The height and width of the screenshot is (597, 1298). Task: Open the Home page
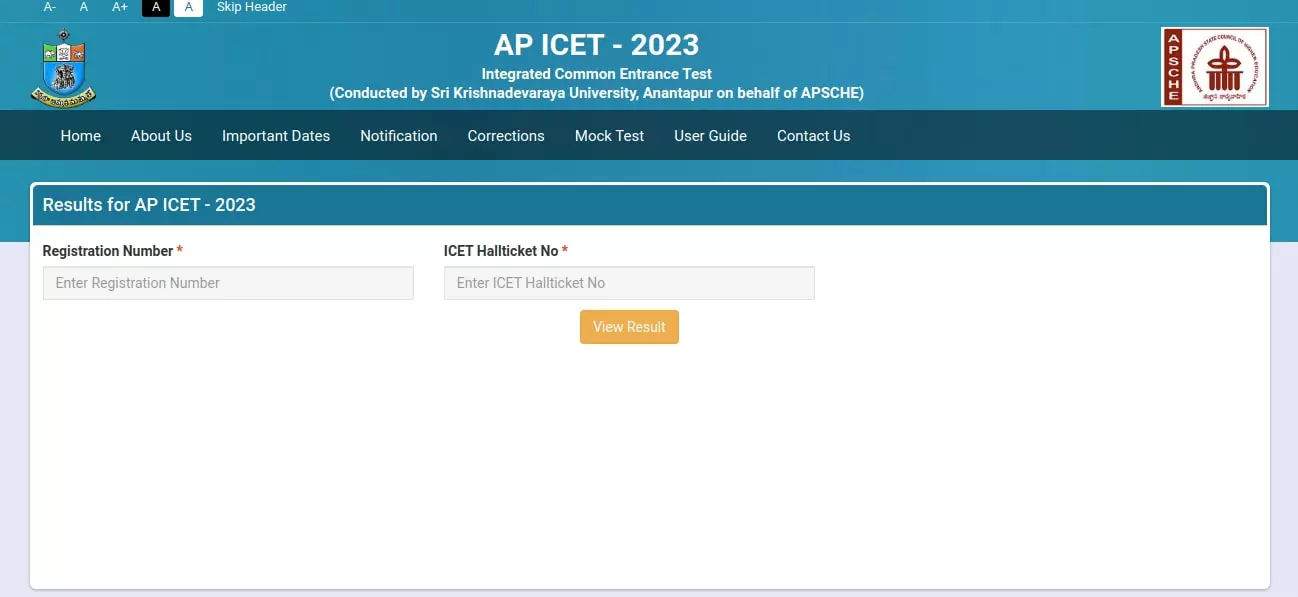tap(80, 135)
